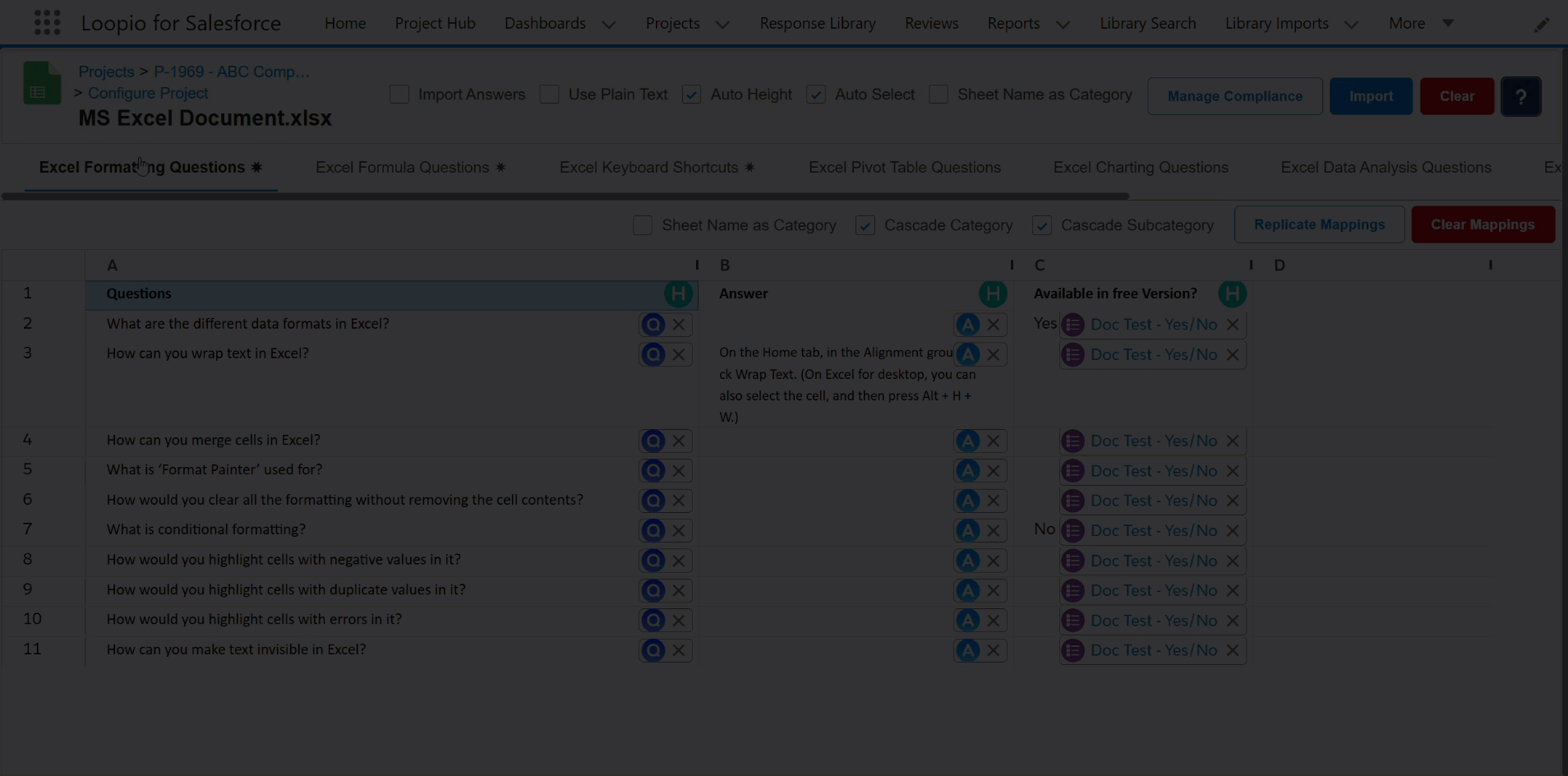Screen dimensions: 1568x776
Task: Expand the Library Imports dropdown chevron
Action: pyautogui.click(x=1351, y=25)
